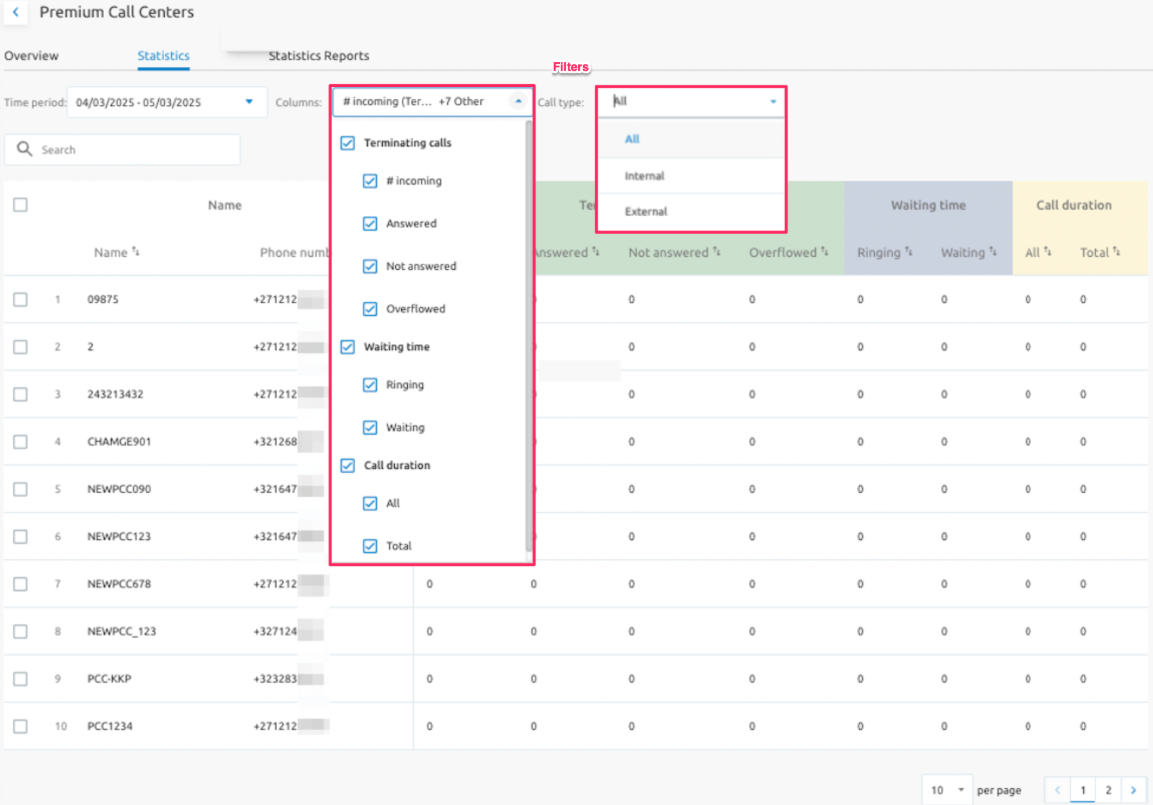This screenshot has width=1153, height=805.
Task: Switch to the Overview tab
Action: (31, 56)
